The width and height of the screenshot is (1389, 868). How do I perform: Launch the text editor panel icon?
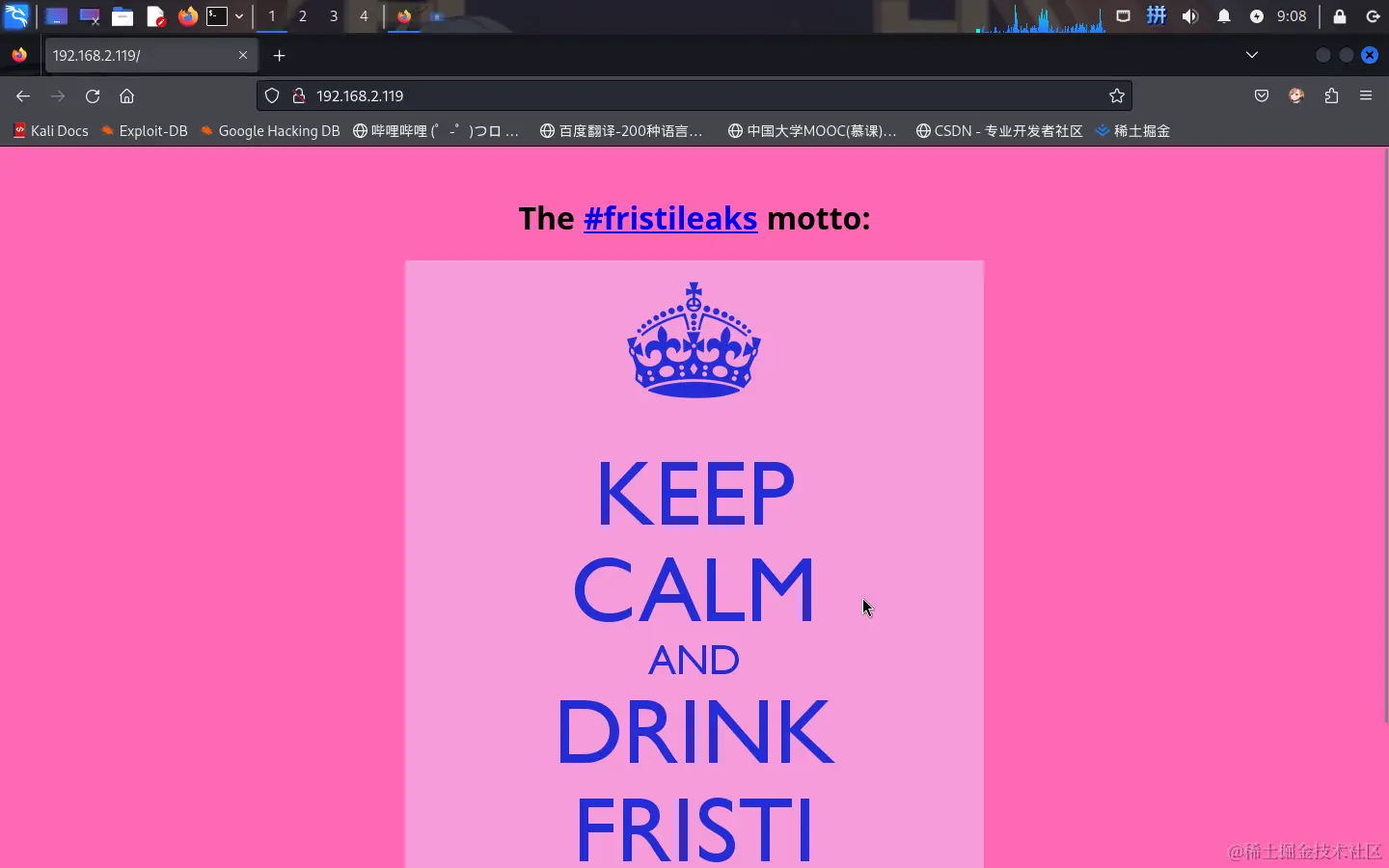coord(155,16)
